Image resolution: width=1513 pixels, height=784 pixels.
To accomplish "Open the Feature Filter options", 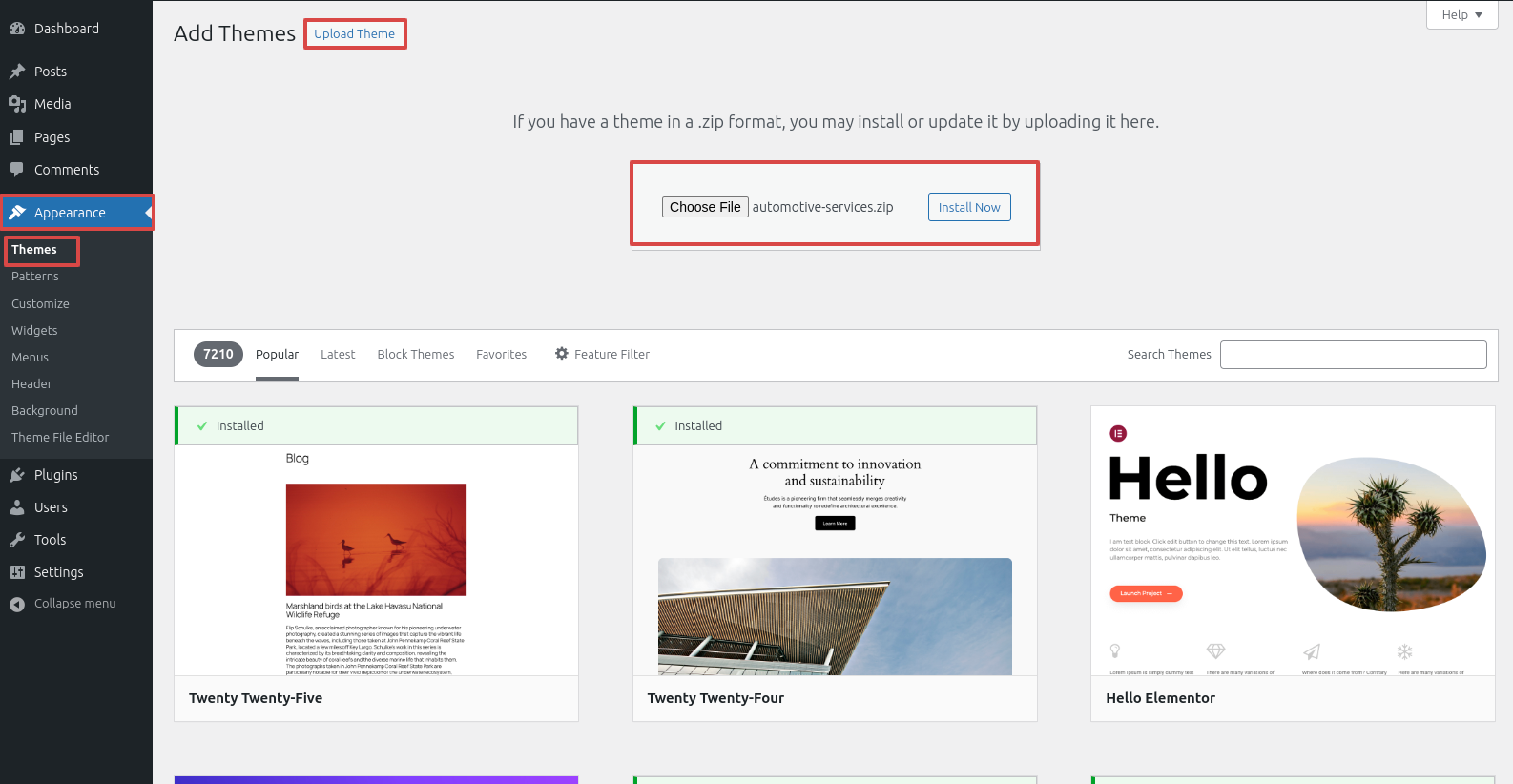I will coord(602,355).
